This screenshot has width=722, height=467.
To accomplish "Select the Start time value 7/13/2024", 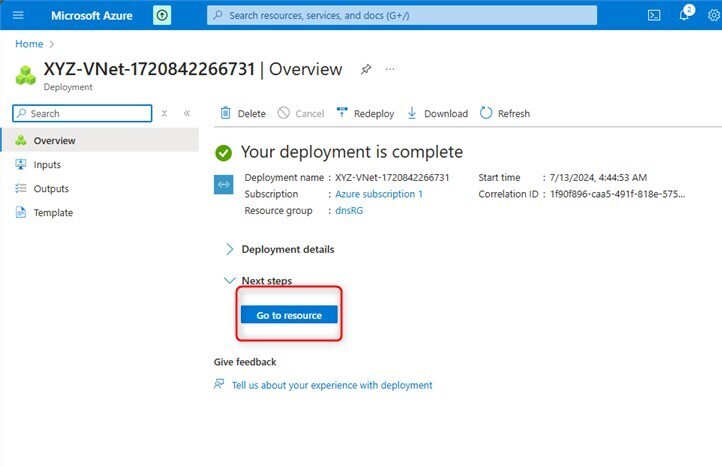I will (x=598, y=177).
